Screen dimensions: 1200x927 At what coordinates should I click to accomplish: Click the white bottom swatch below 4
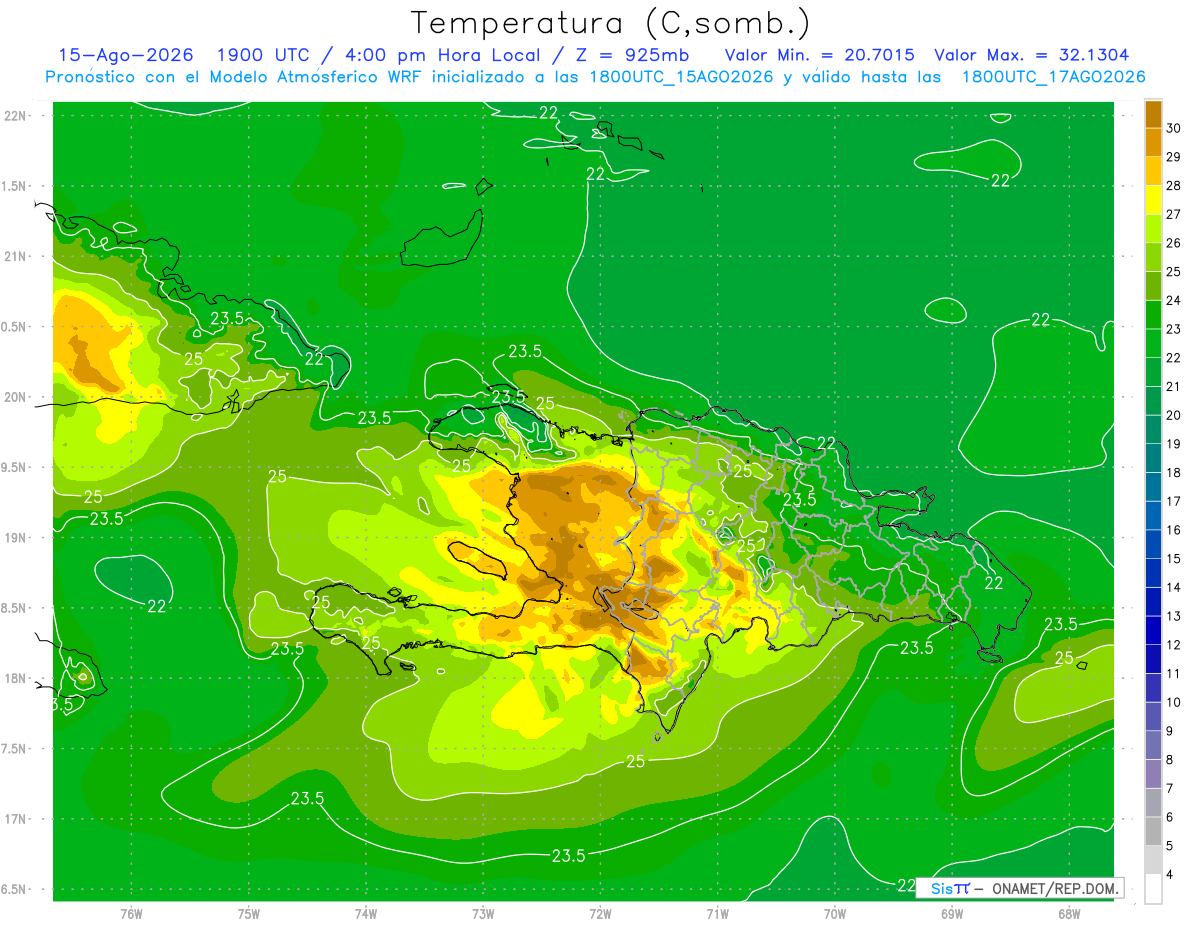[x=1153, y=889]
